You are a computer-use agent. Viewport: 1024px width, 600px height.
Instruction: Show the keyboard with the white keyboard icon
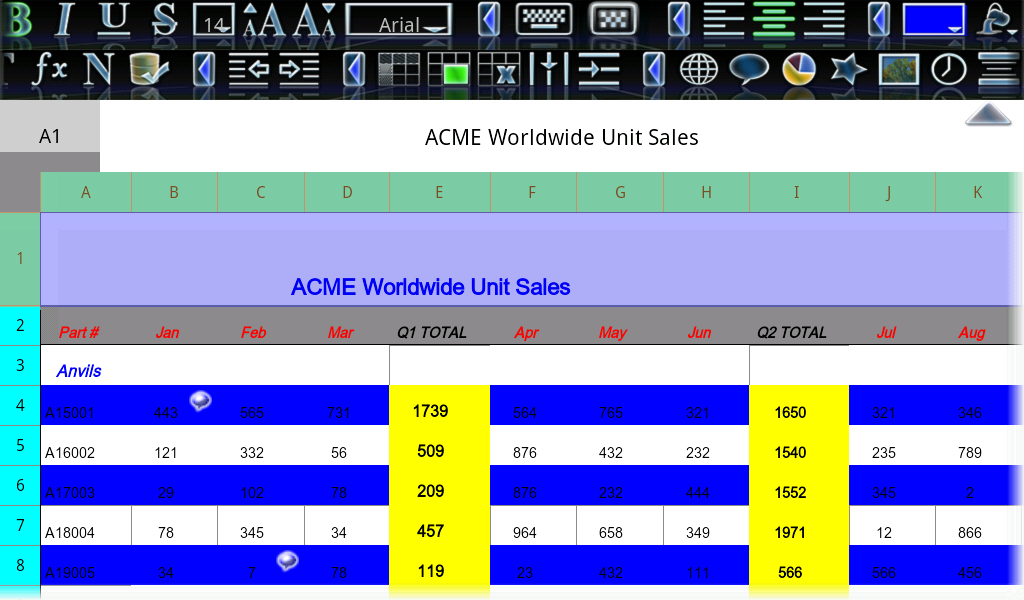(x=544, y=20)
